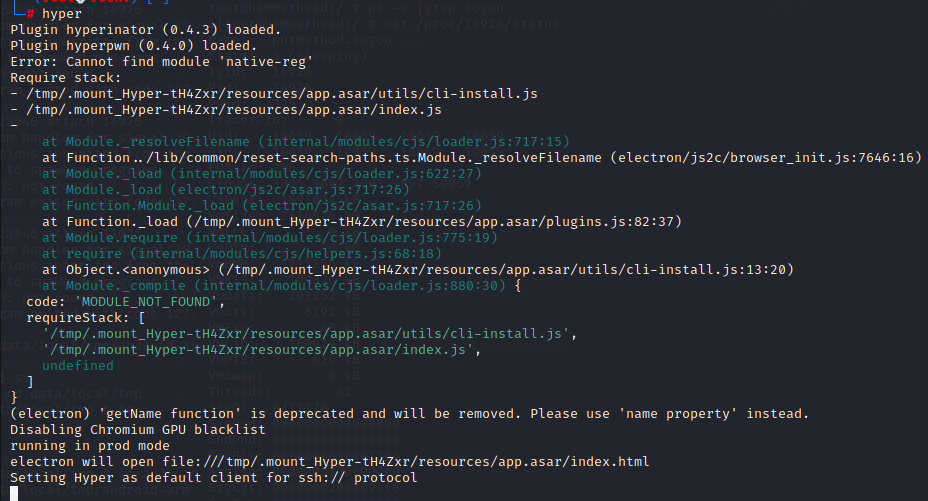Click the 'Require stack:' line
Image resolution: width=928 pixels, height=501 pixels.
[x=66, y=77]
